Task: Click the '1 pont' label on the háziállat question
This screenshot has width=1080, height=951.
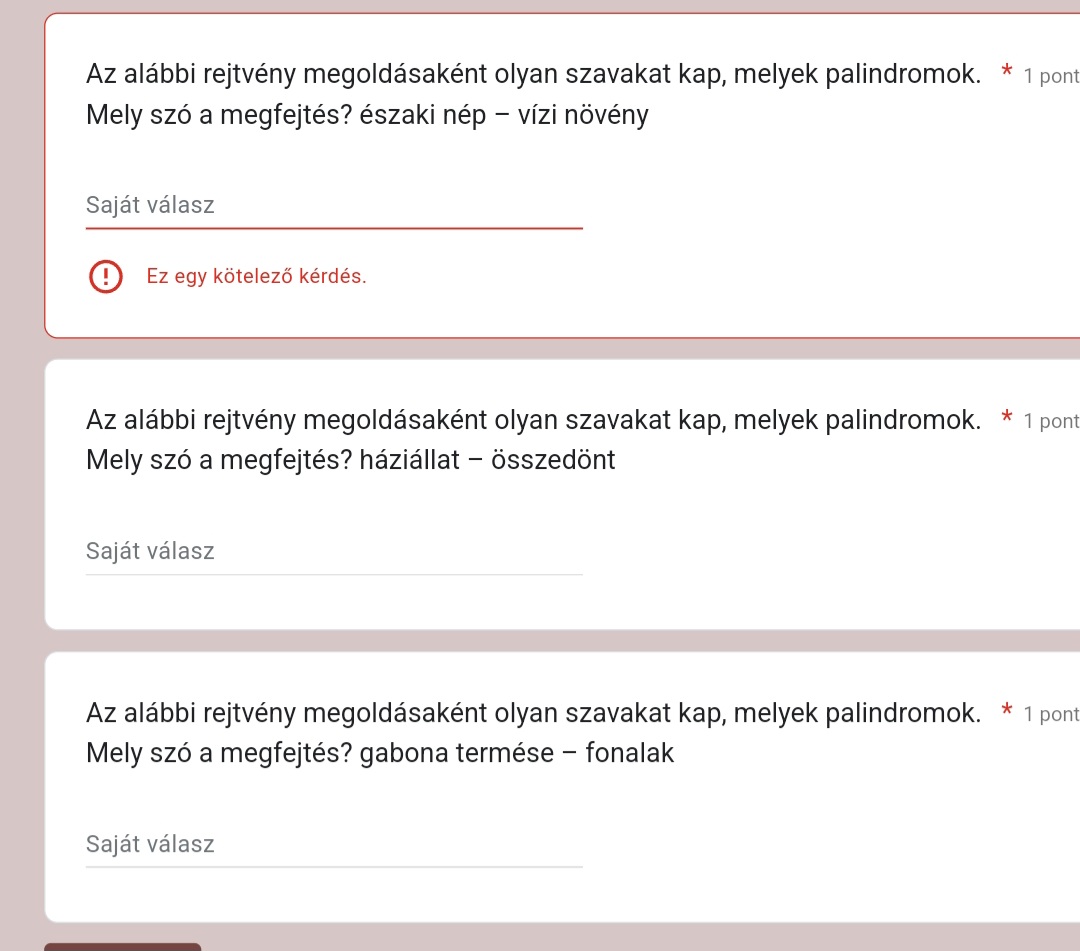Action: (1051, 421)
